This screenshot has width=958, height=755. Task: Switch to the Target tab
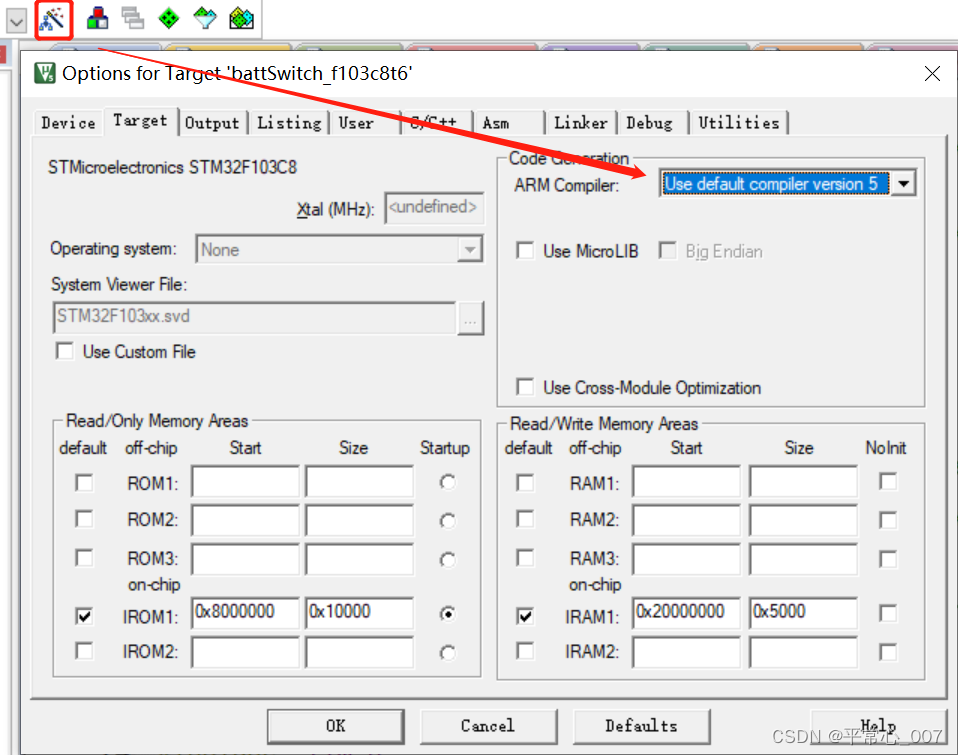(x=141, y=121)
